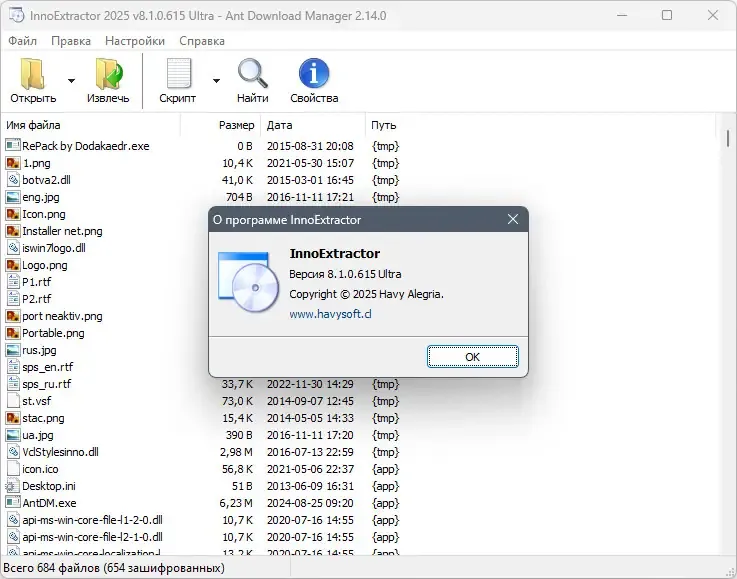Click the P2.rtf document icon
The image size is (737, 579).
click(x=13, y=299)
